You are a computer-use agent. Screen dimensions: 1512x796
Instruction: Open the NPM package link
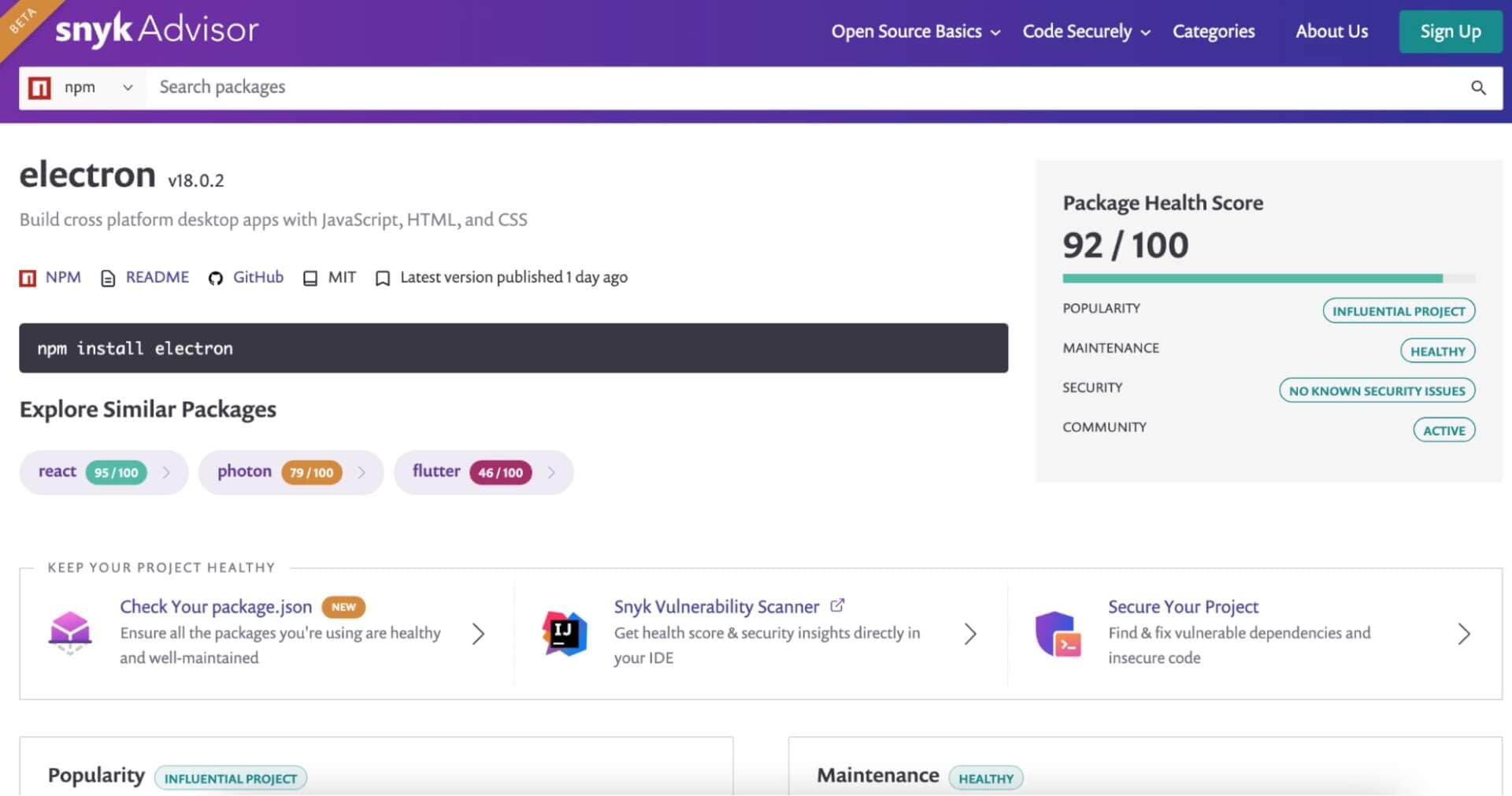point(63,277)
